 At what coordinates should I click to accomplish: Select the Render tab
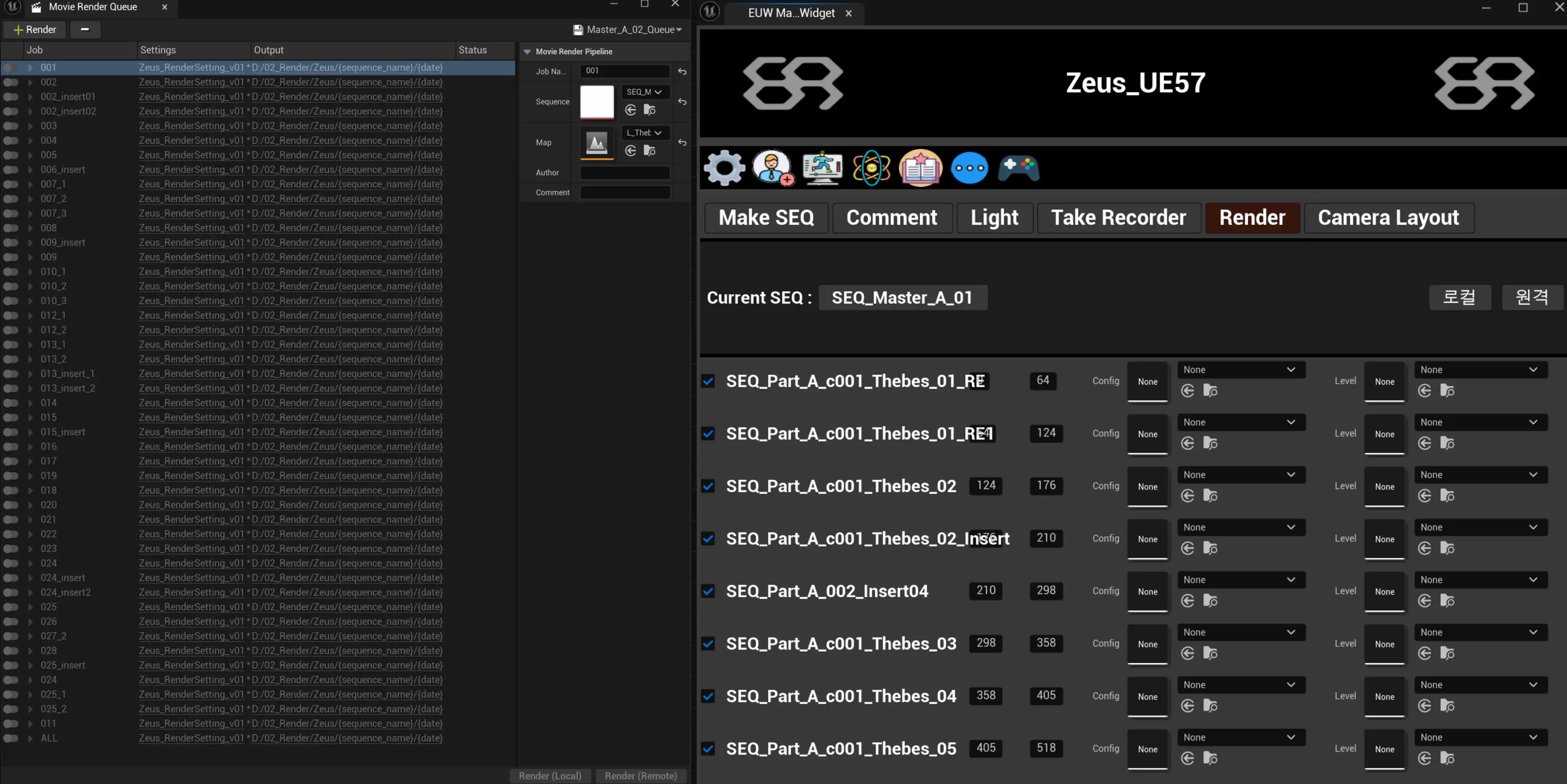(1252, 218)
